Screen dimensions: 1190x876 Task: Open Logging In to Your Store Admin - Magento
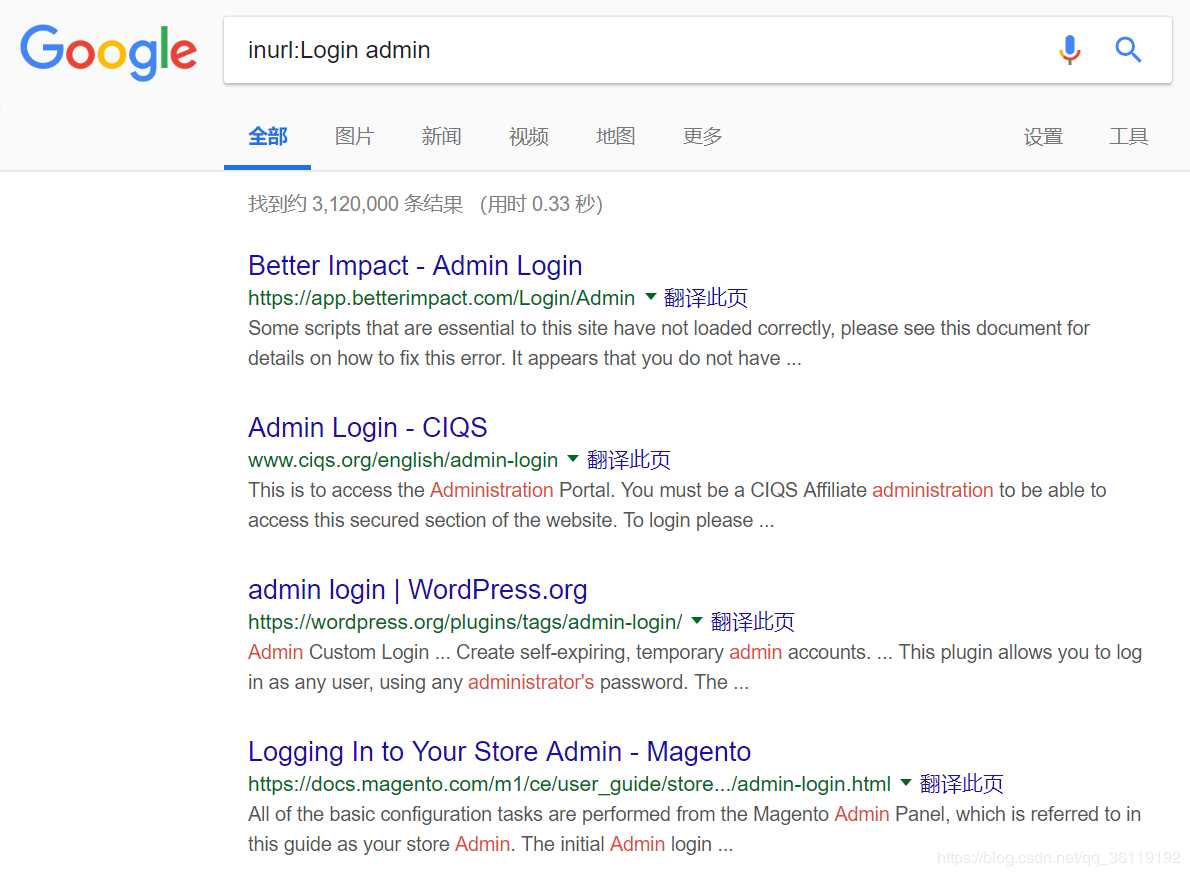click(x=499, y=752)
